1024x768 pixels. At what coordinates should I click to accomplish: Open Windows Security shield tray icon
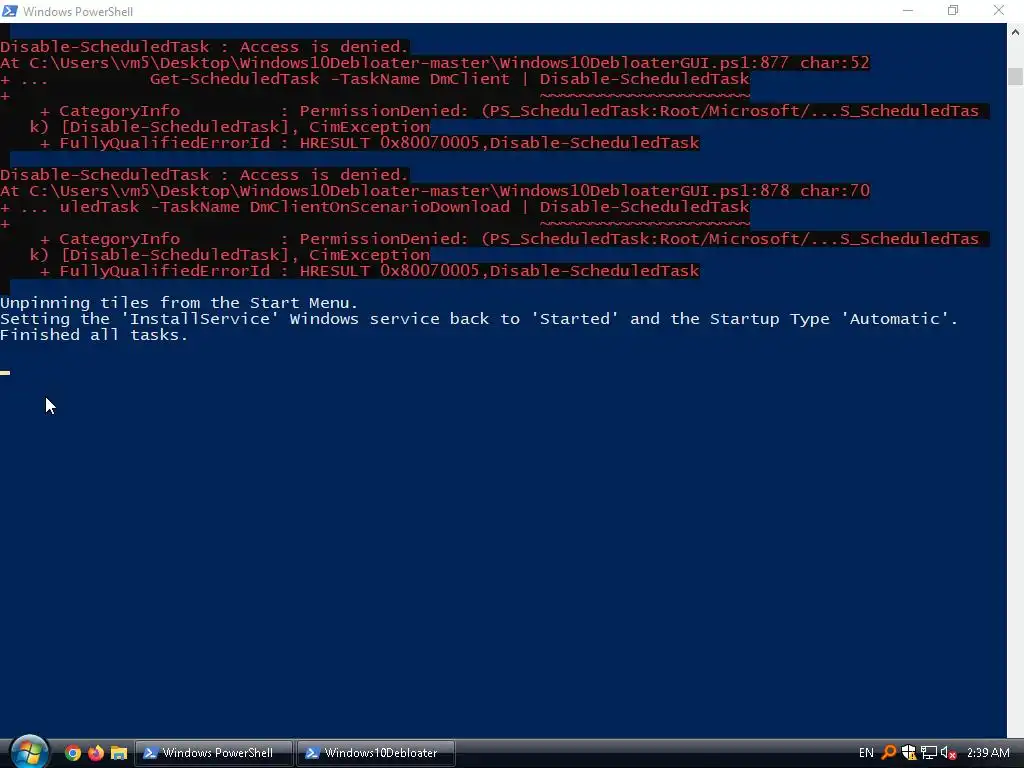[x=908, y=753]
